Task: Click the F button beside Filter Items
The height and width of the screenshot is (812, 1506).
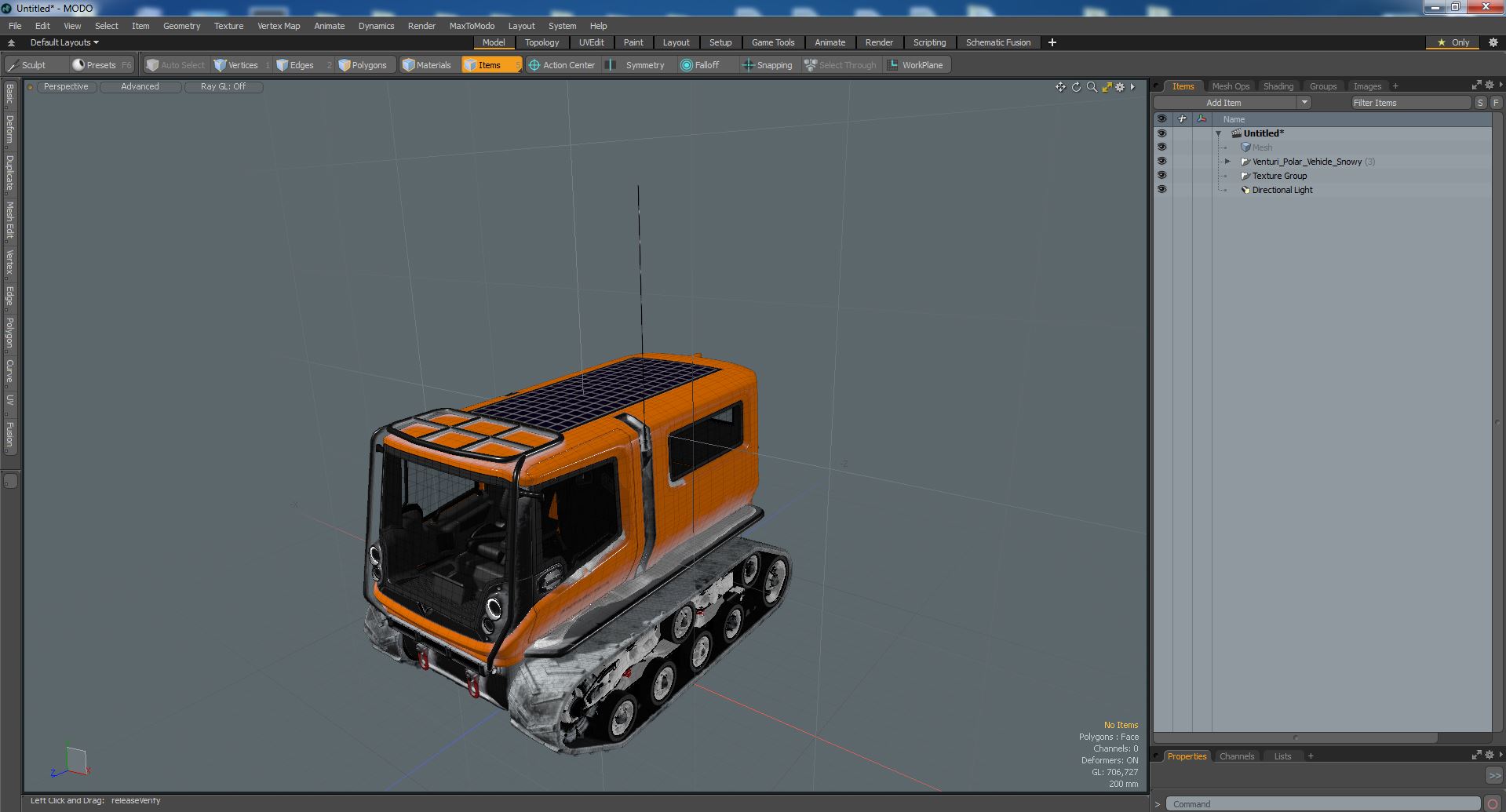Action: (x=1496, y=103)
